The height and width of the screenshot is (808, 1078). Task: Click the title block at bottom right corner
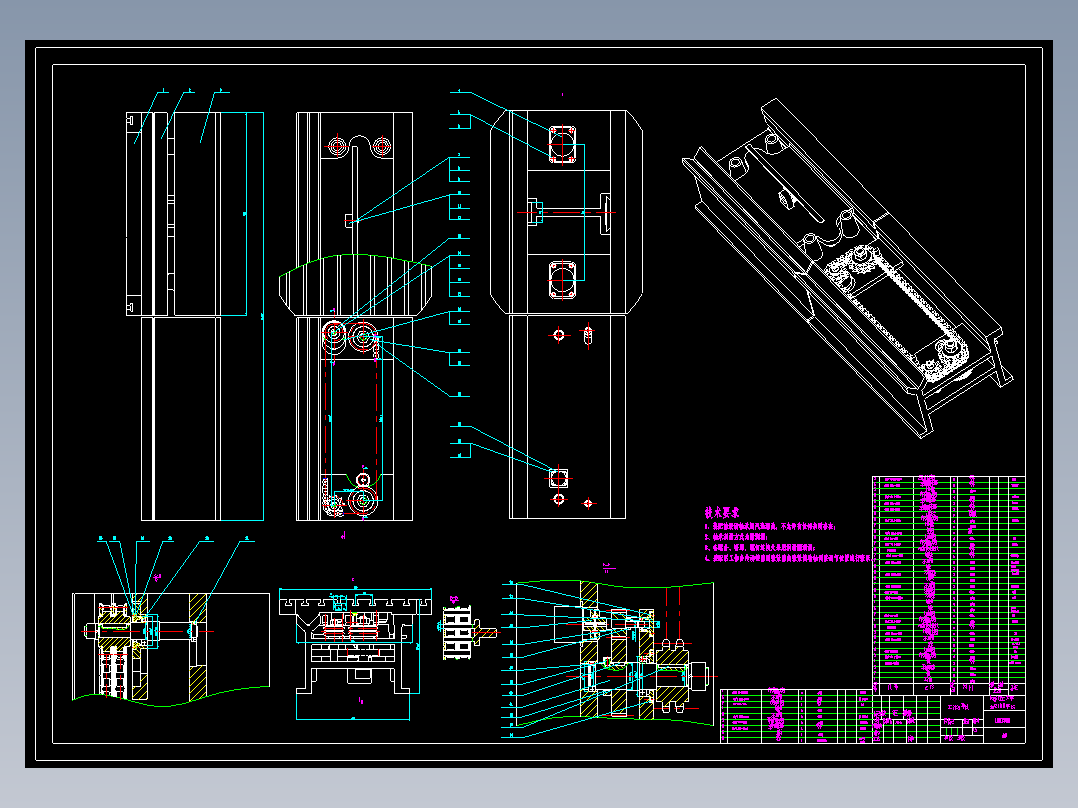pos(983,719)
